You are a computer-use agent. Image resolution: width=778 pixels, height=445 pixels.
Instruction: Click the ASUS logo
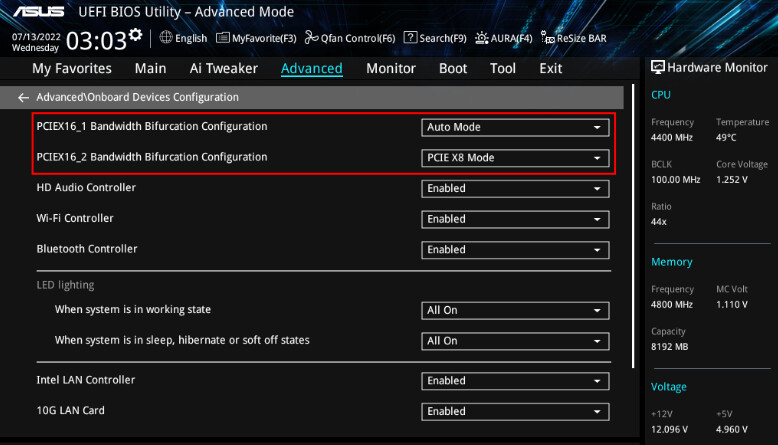pos(39,11)
